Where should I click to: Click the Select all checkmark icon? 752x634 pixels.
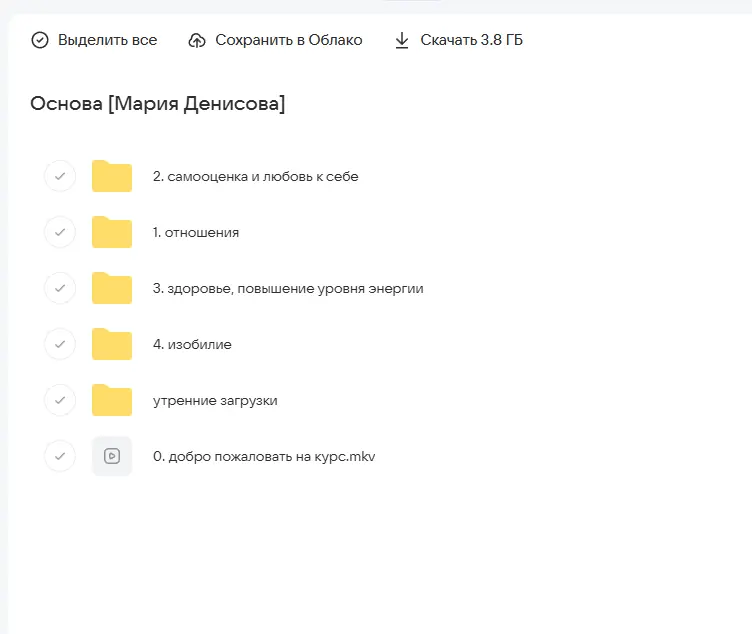coord(40,41)
